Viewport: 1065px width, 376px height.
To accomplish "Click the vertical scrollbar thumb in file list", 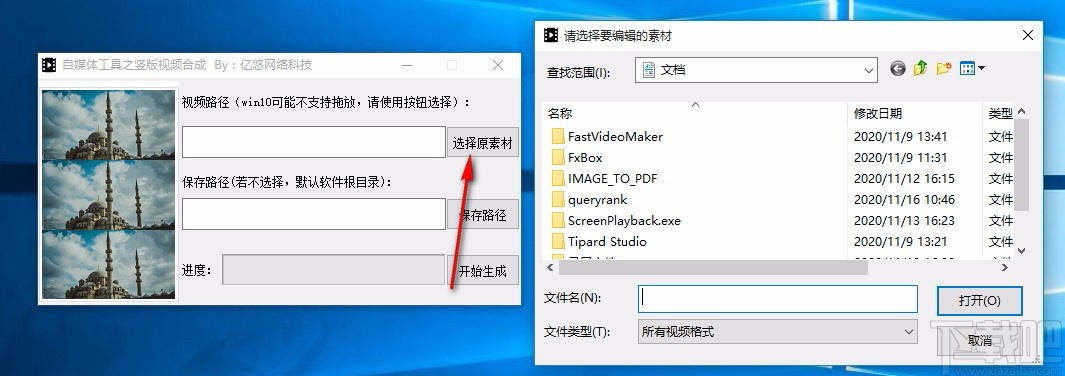I will (x=1022, y=165).
